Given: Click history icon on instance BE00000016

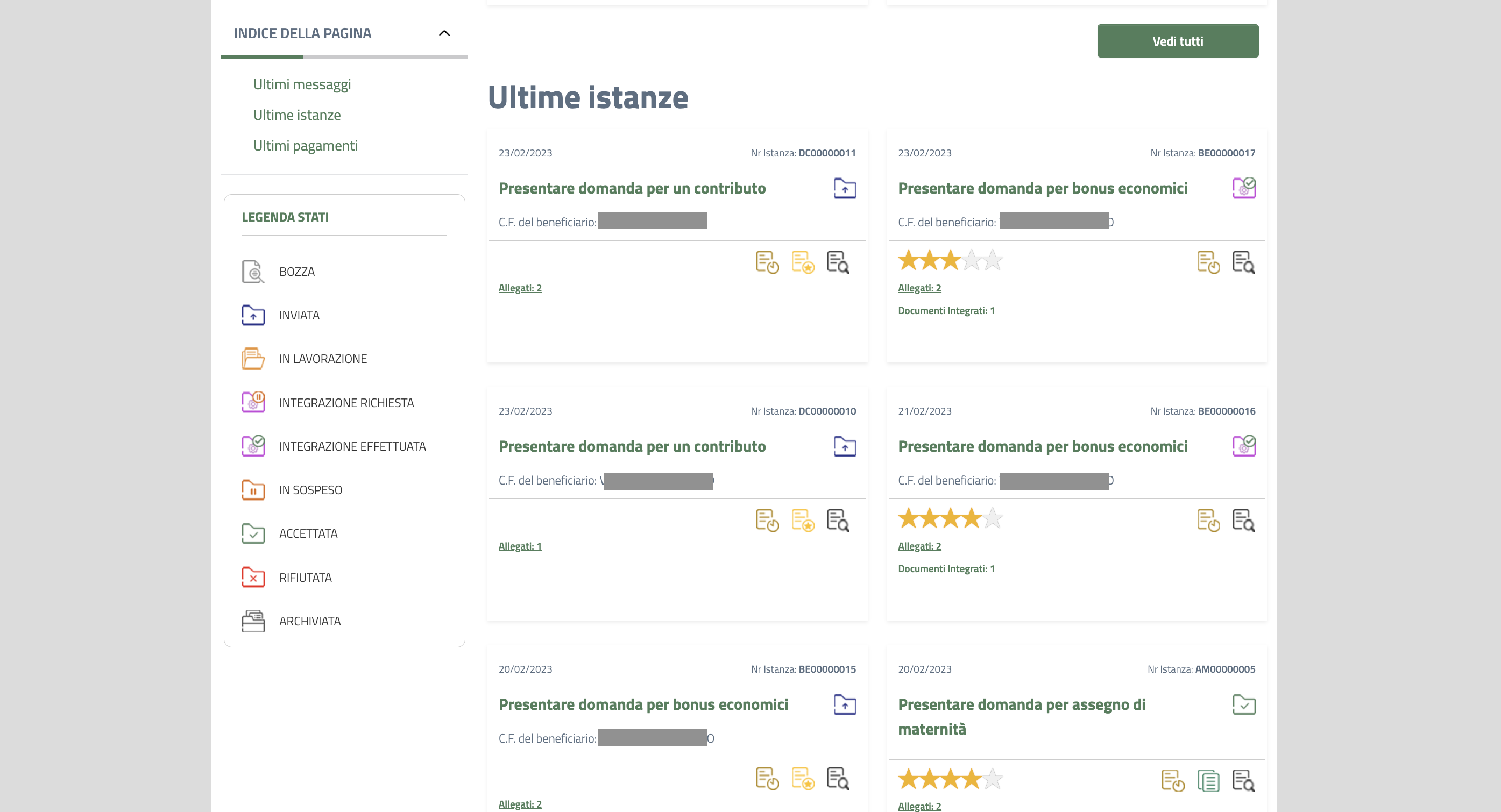Looking at the screenshot, I should click(x=1208, y=520).
